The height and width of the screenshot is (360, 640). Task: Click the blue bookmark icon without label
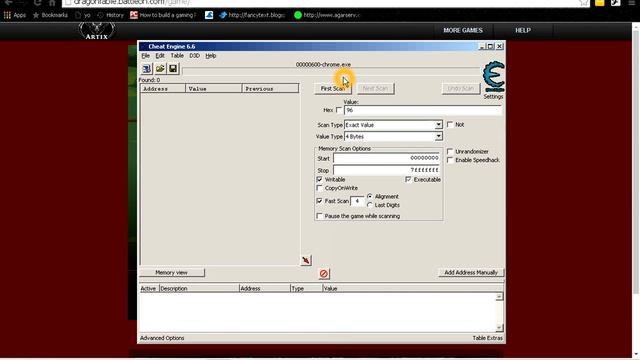pyautogui.click(x=209, y=15)
